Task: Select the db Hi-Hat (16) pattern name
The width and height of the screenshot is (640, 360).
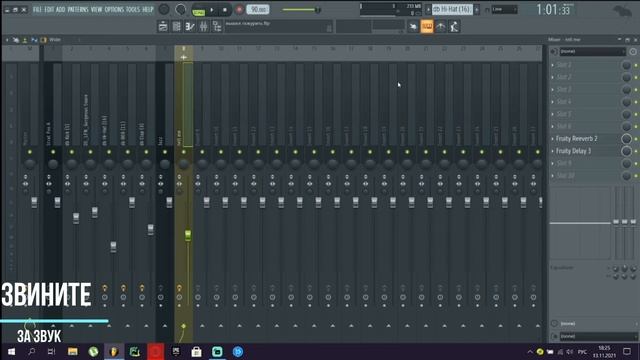Action: click(x=452, y=9)
